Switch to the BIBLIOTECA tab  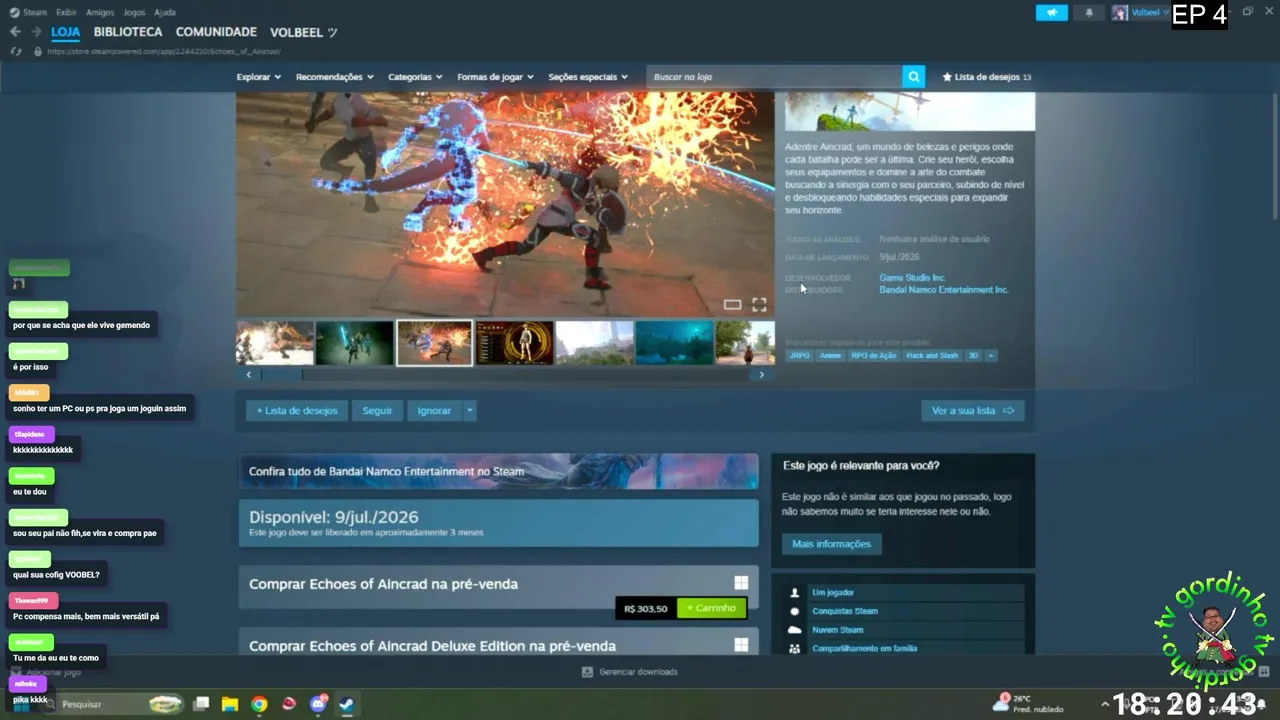tap(128, 32)
